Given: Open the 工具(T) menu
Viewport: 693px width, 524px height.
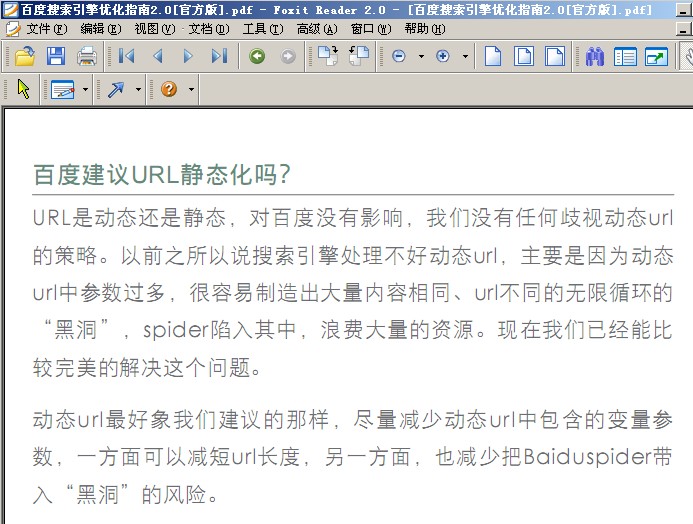Looking at the screenshot, I should pyautogui.click(x=263, y=29).
